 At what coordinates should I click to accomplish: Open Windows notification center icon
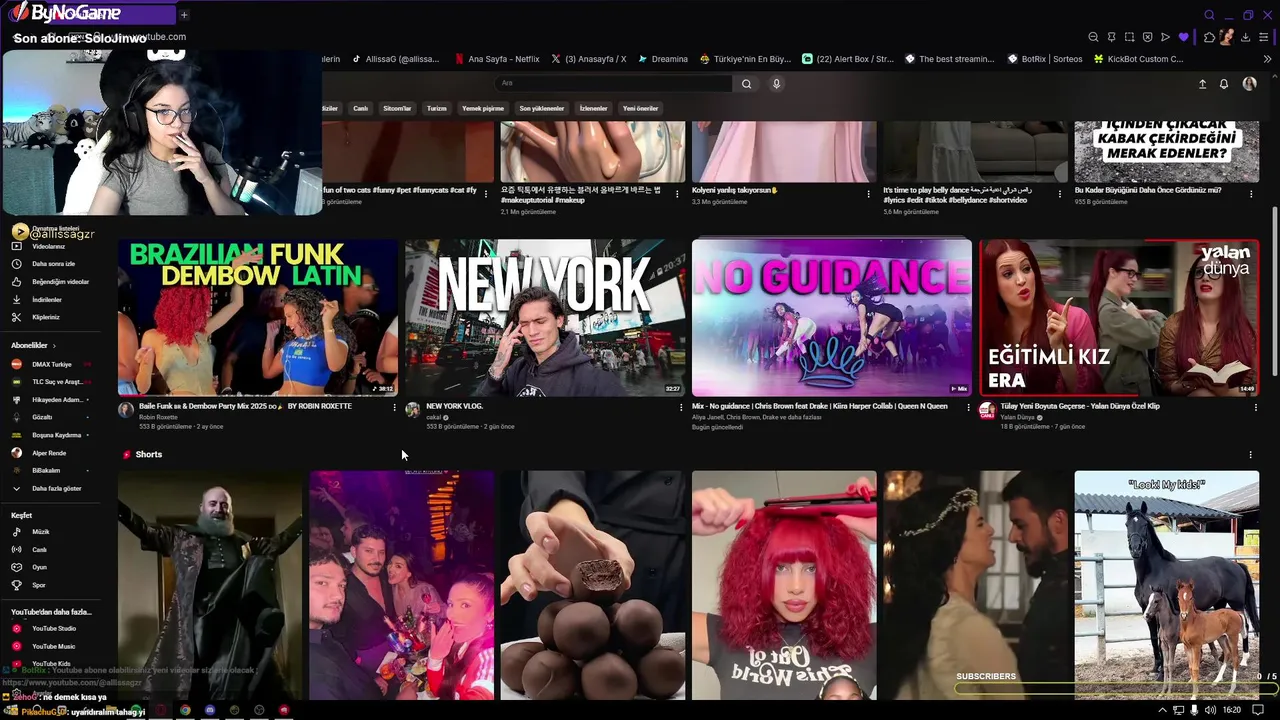tap(1258, 710)
